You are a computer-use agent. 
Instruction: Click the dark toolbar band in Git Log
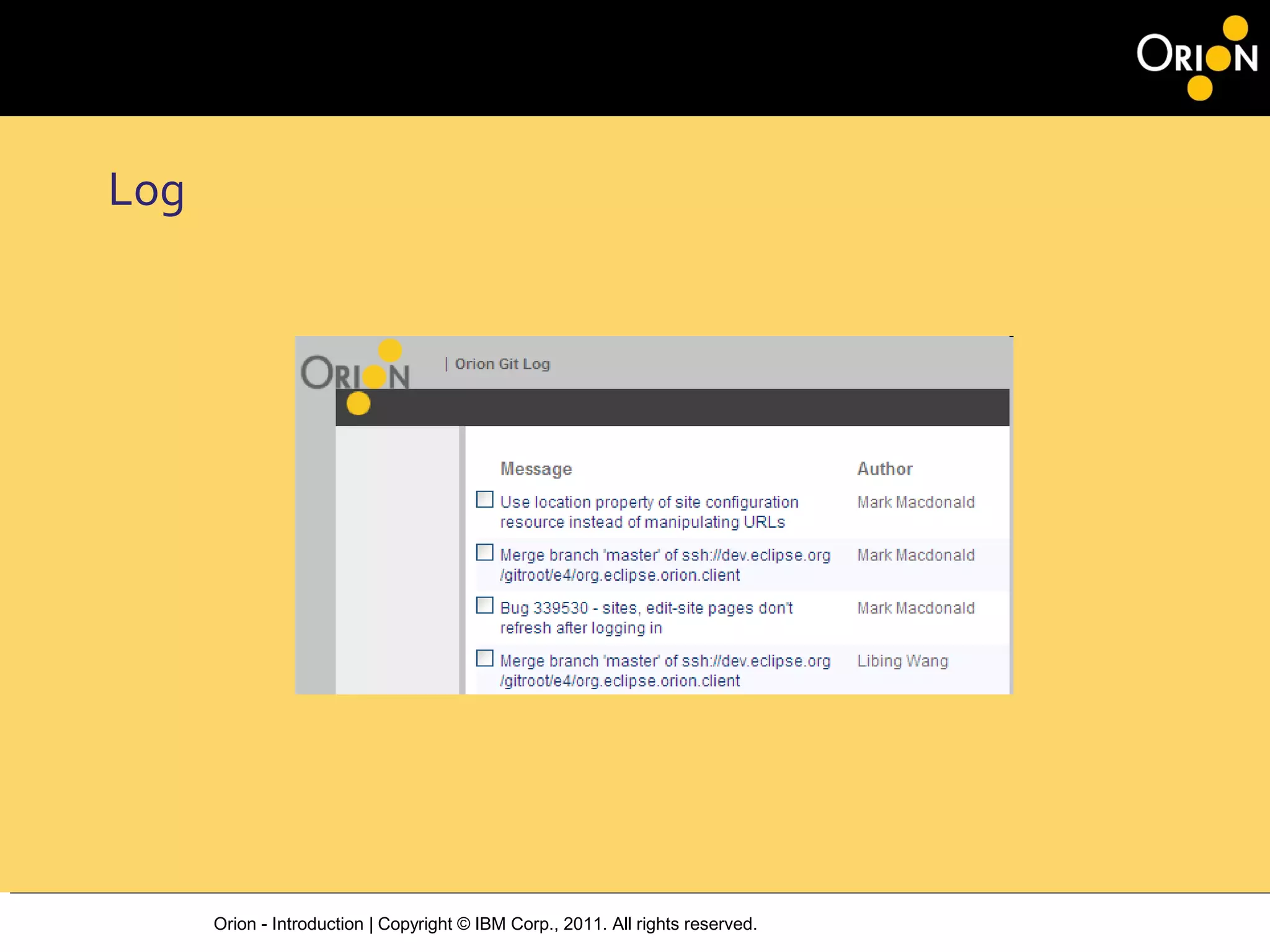(682, 407)
